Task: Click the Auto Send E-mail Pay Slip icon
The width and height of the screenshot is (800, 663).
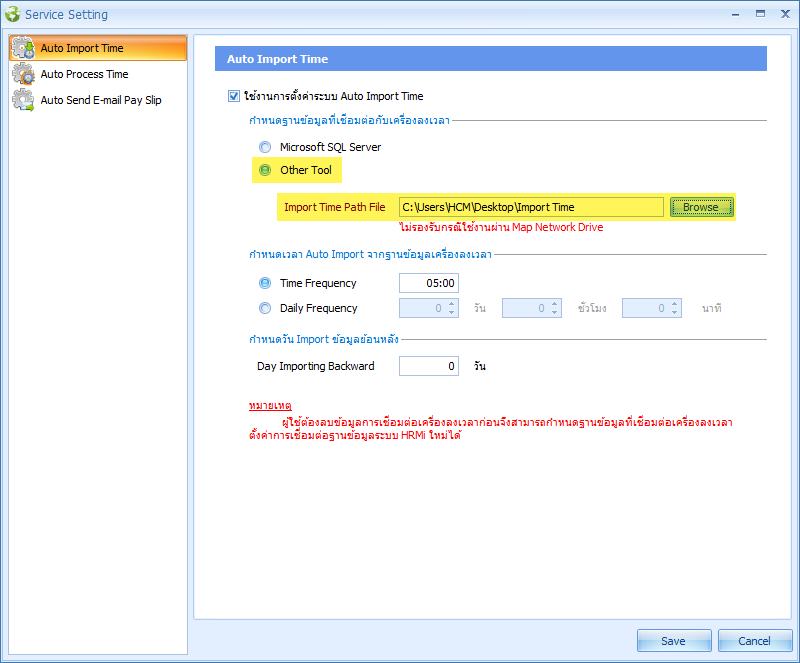Action: point(23,100)
